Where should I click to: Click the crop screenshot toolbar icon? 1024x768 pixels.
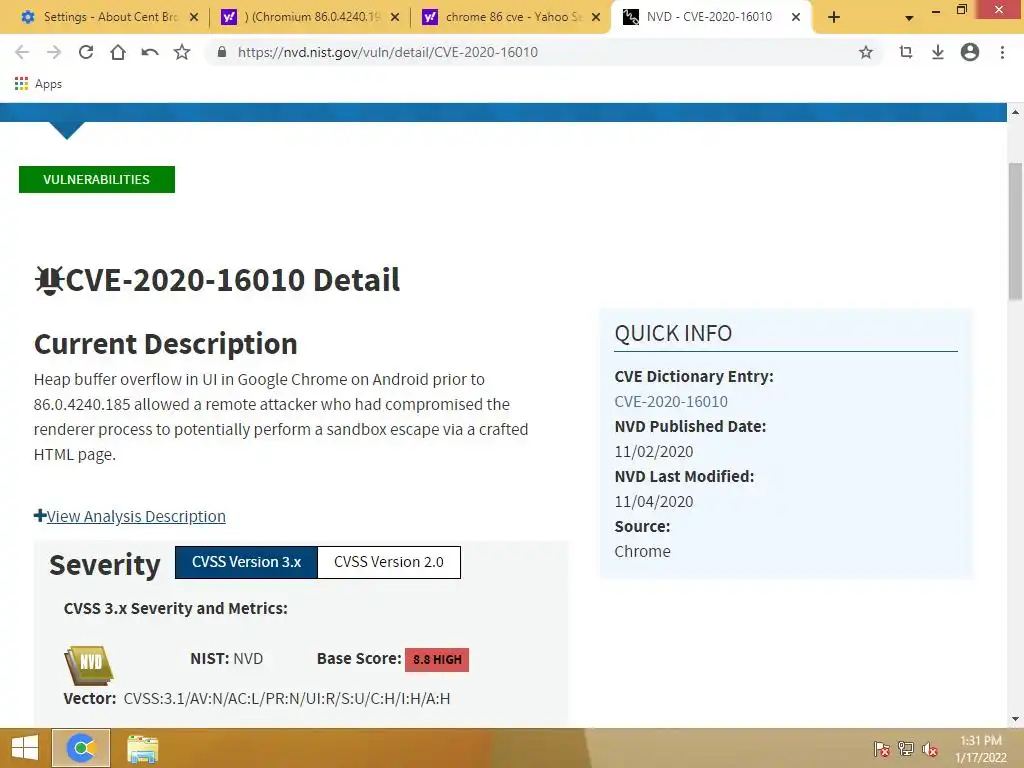point(905,52)
